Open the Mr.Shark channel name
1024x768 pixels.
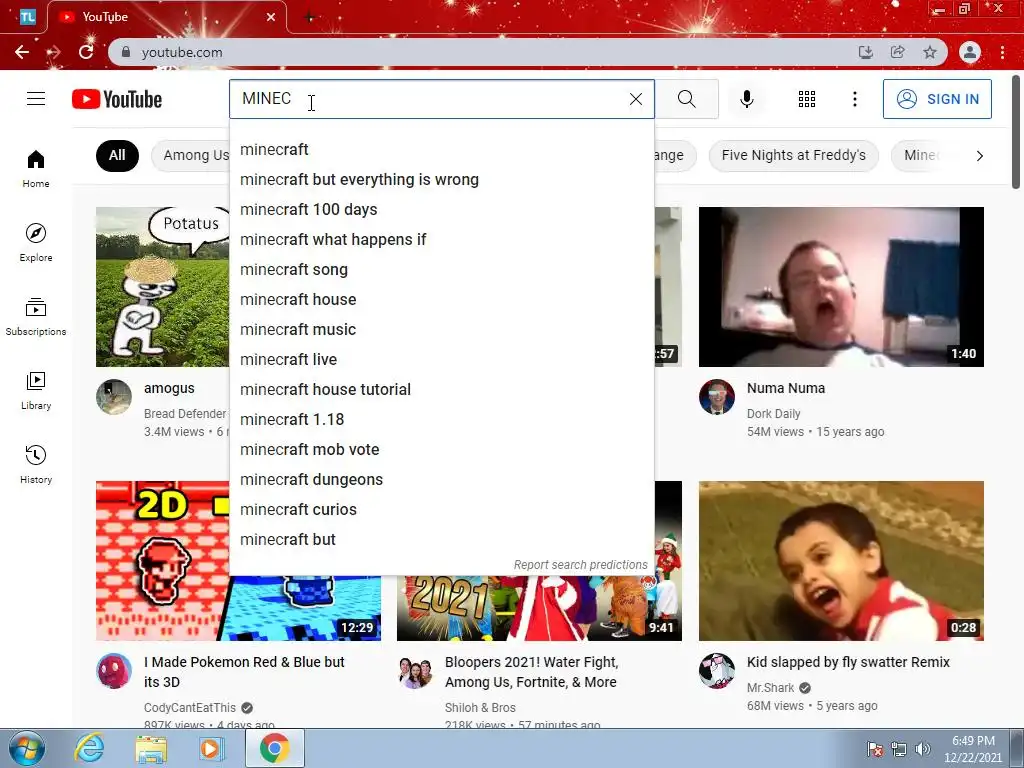point(771,688)
